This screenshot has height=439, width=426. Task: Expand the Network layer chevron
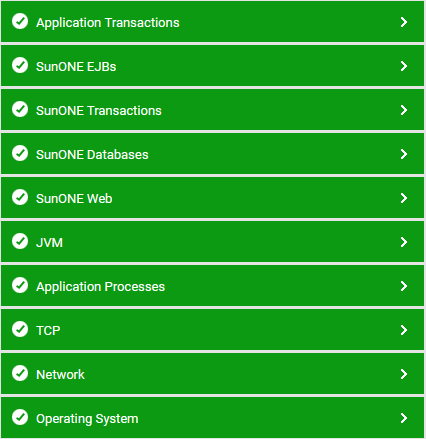pos(404,374)
